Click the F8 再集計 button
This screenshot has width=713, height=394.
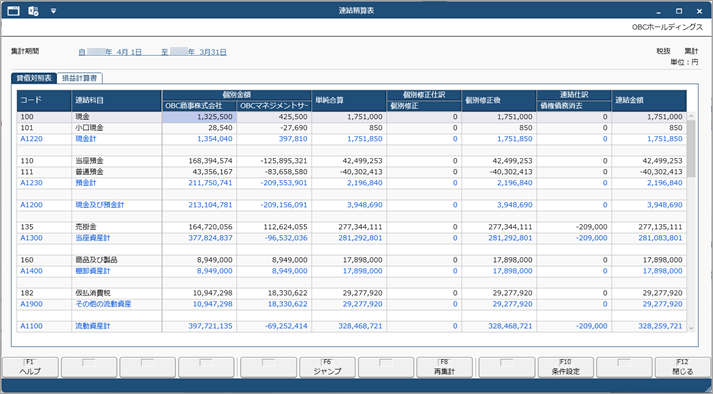444,367
